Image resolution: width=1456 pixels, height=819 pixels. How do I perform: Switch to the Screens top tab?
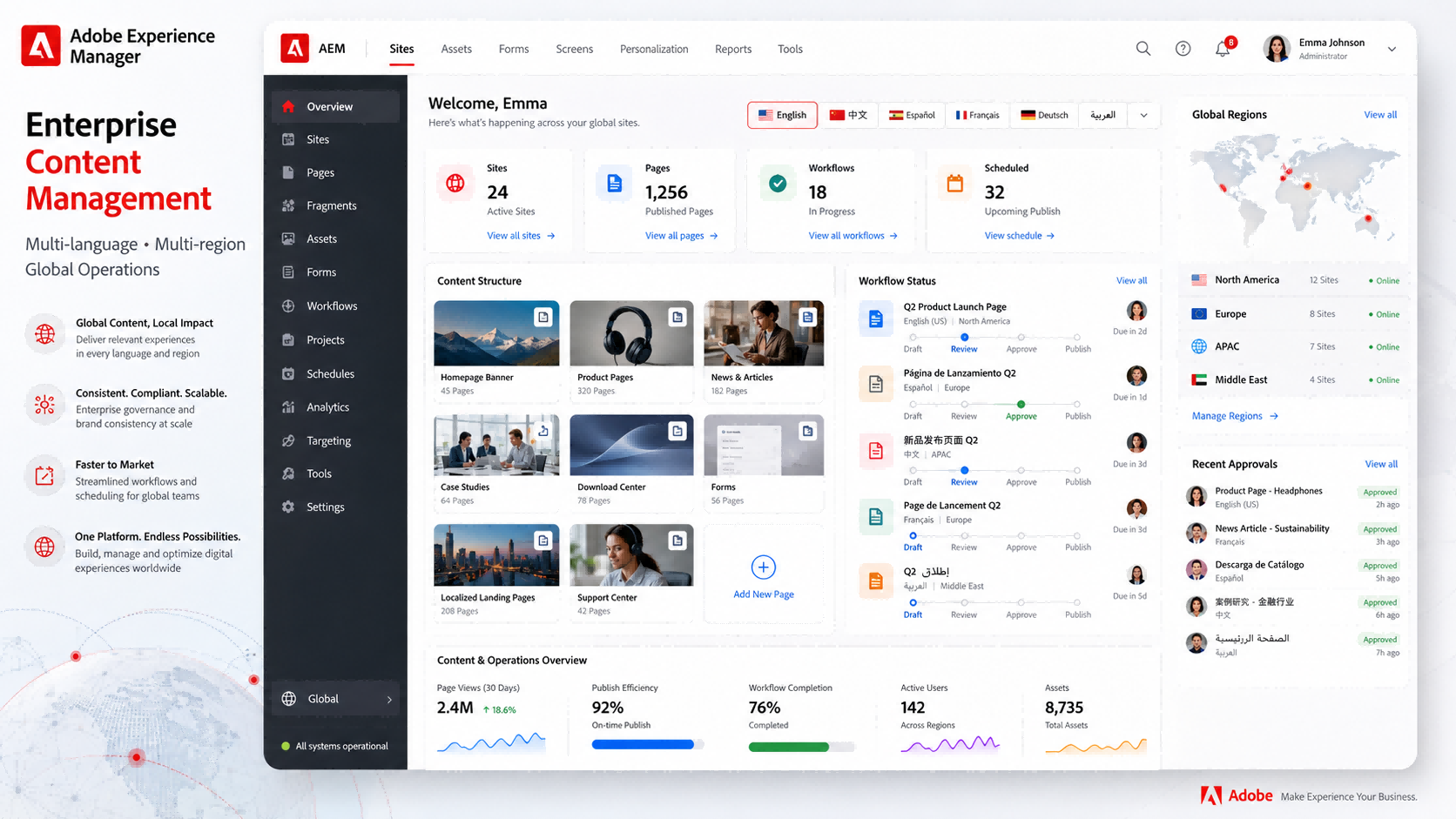[x=575, y=49]
